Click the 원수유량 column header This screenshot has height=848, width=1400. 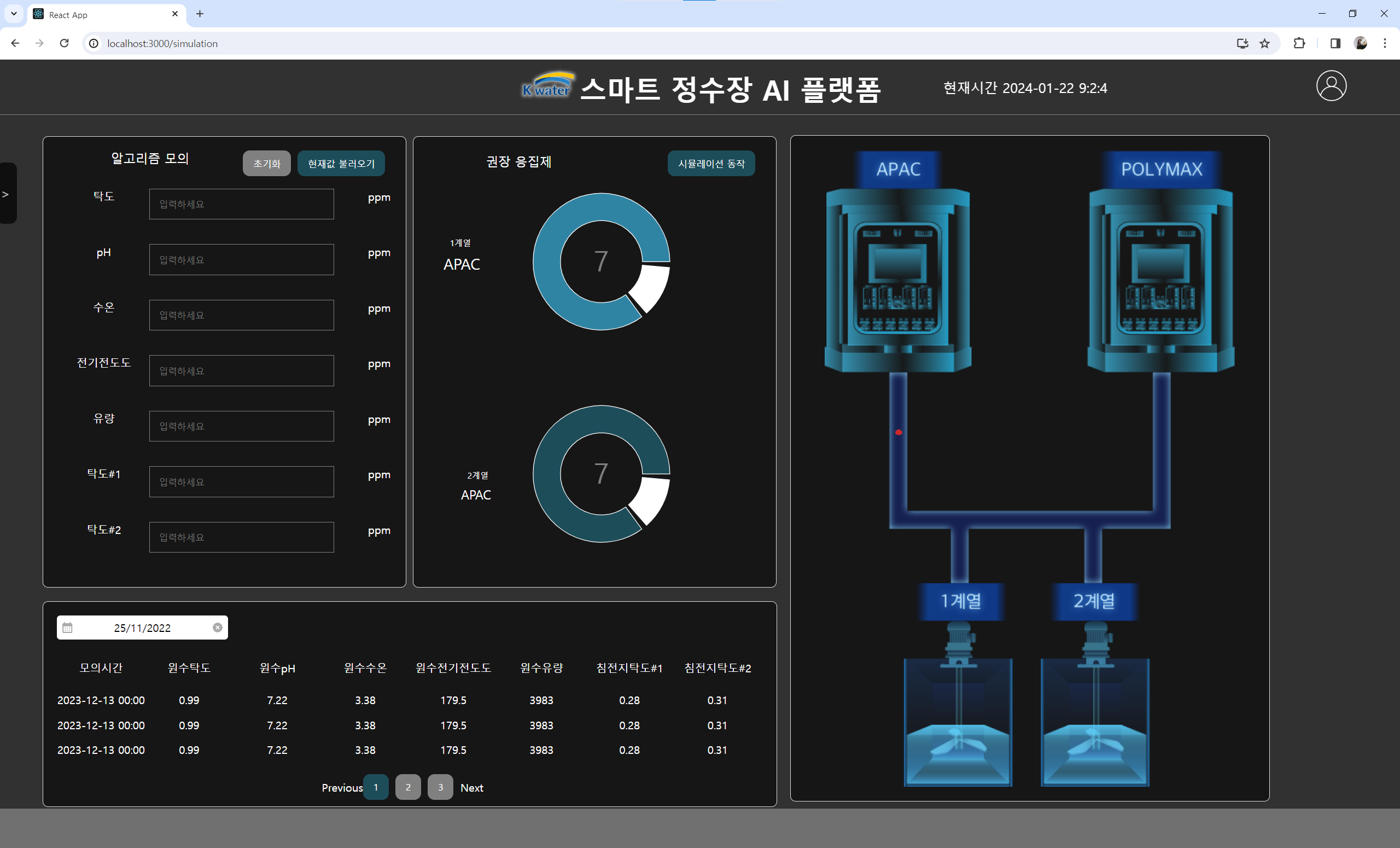541,668
